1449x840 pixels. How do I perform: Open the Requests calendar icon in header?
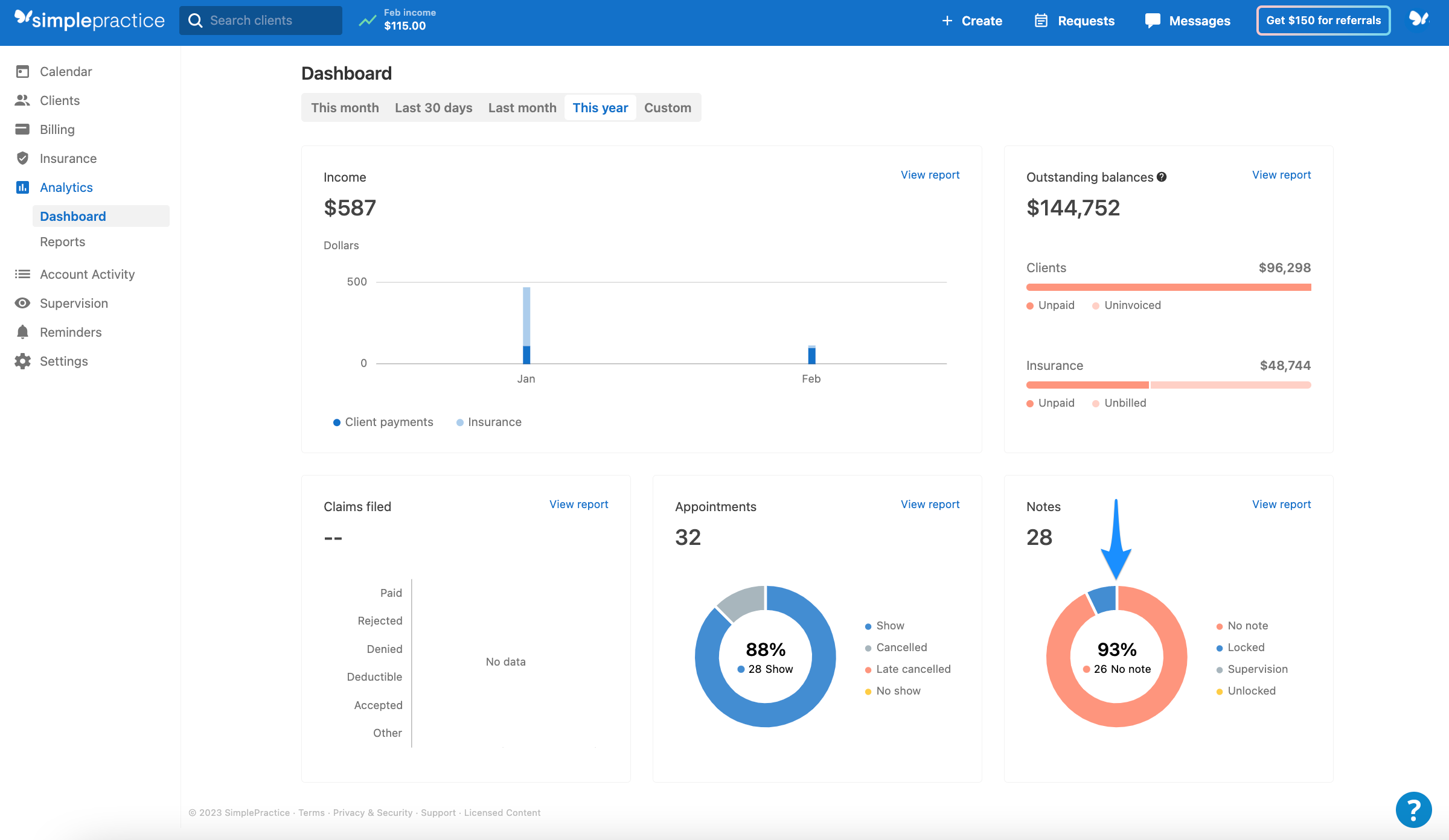click(x=1041, y=20)
